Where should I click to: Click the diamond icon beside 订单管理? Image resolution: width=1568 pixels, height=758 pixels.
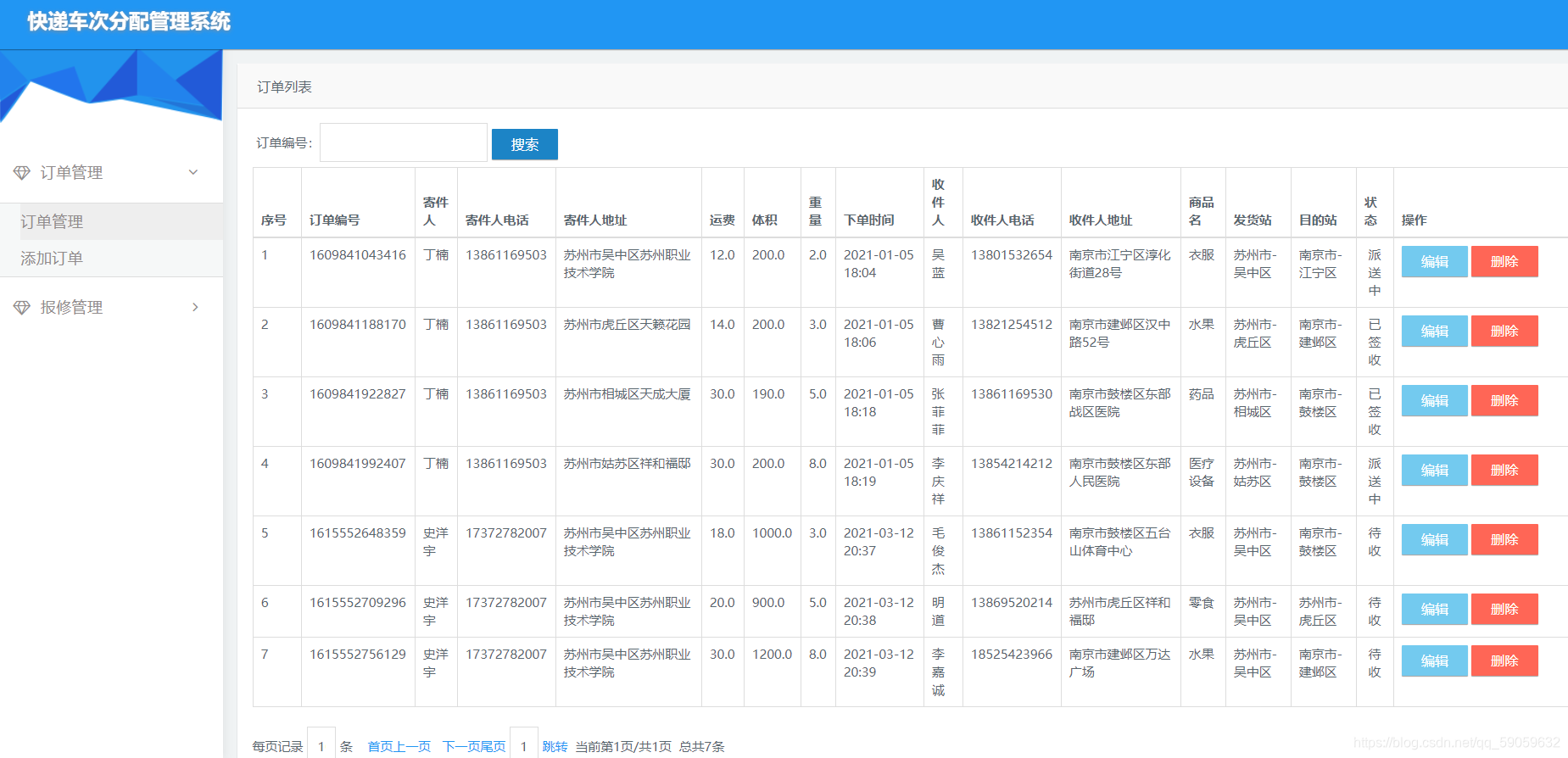[x=21, y=173]
